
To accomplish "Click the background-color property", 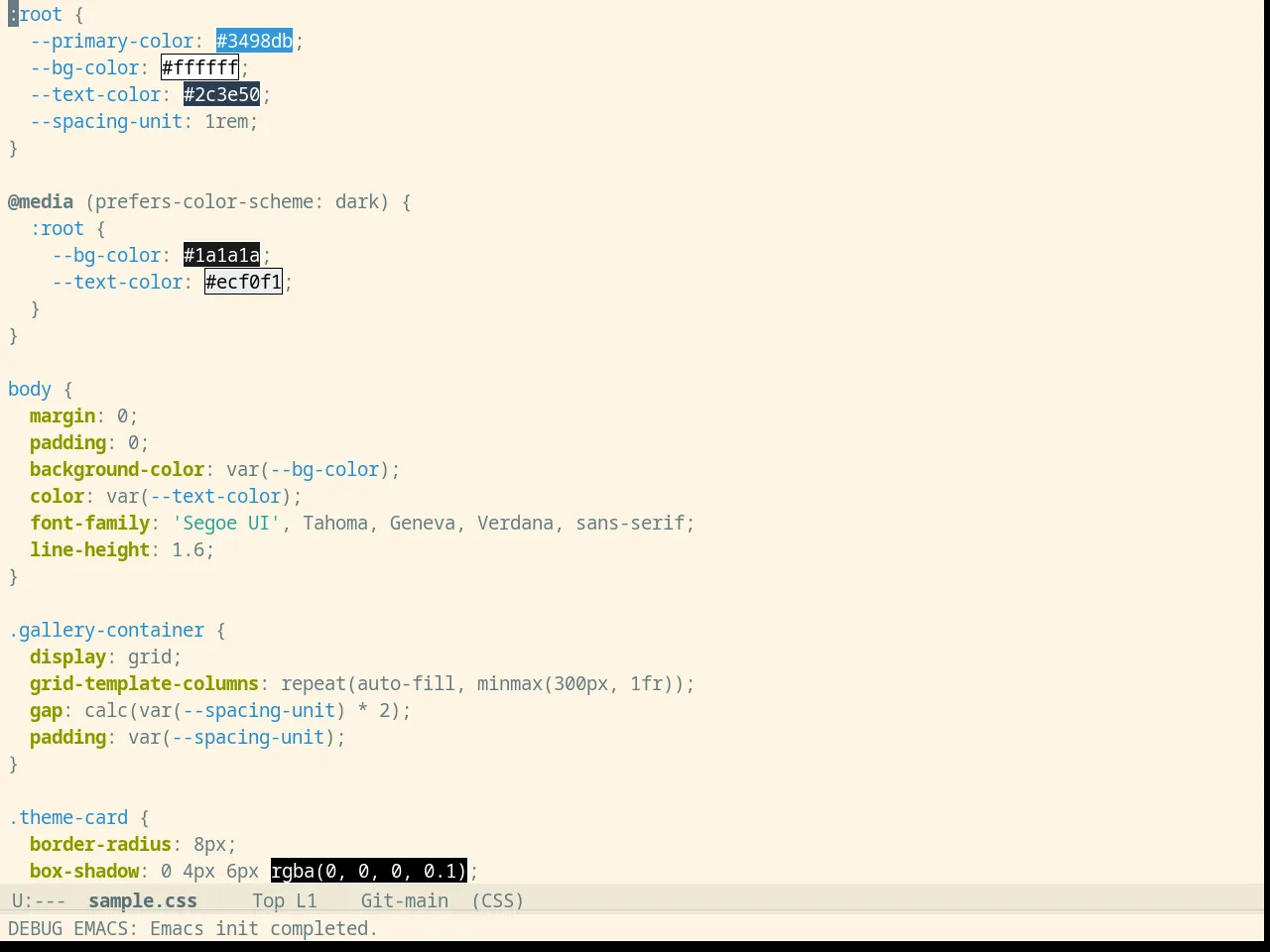I will tap(117, 469).
